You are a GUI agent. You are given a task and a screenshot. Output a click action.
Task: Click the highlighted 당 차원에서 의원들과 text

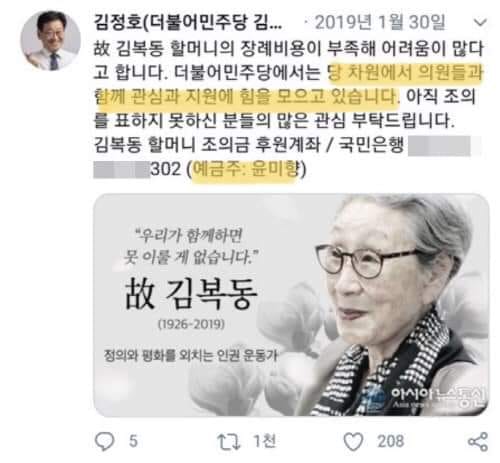[406, 73]
